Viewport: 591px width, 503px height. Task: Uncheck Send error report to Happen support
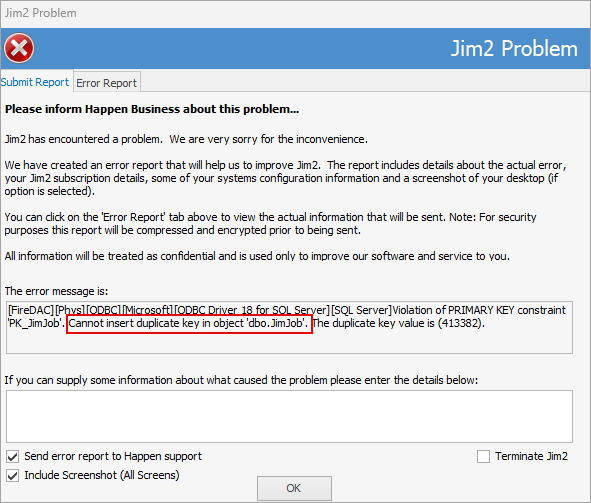(x=12, y=457)
